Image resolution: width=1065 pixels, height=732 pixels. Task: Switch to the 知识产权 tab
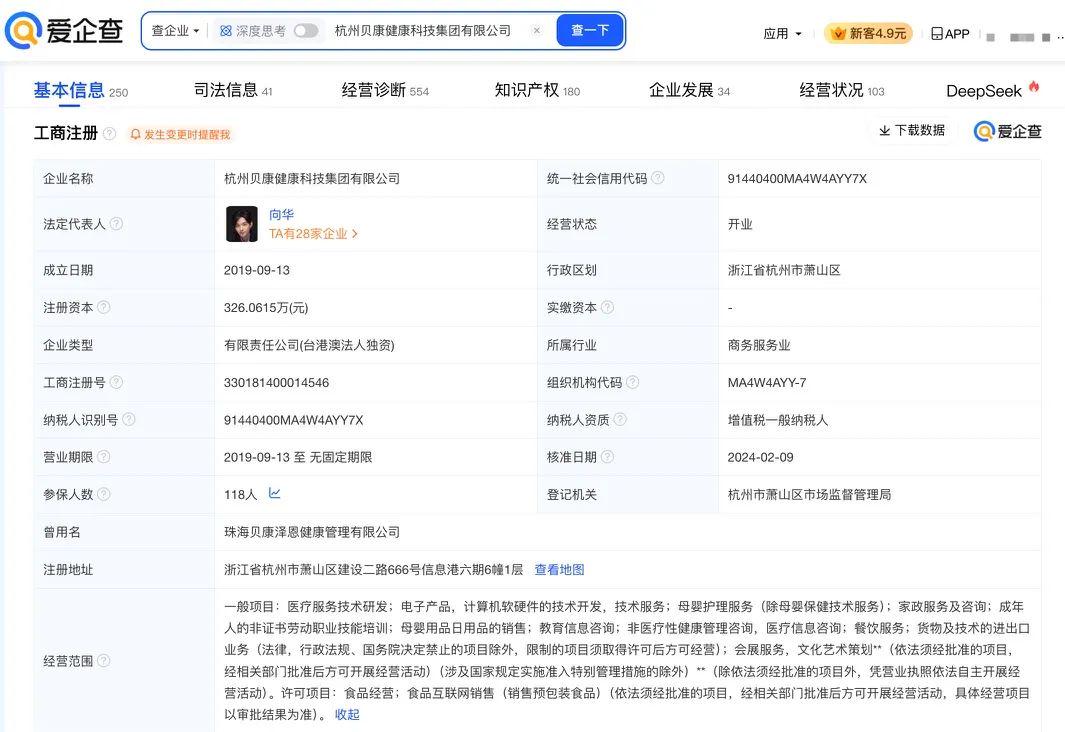(537, 90)
